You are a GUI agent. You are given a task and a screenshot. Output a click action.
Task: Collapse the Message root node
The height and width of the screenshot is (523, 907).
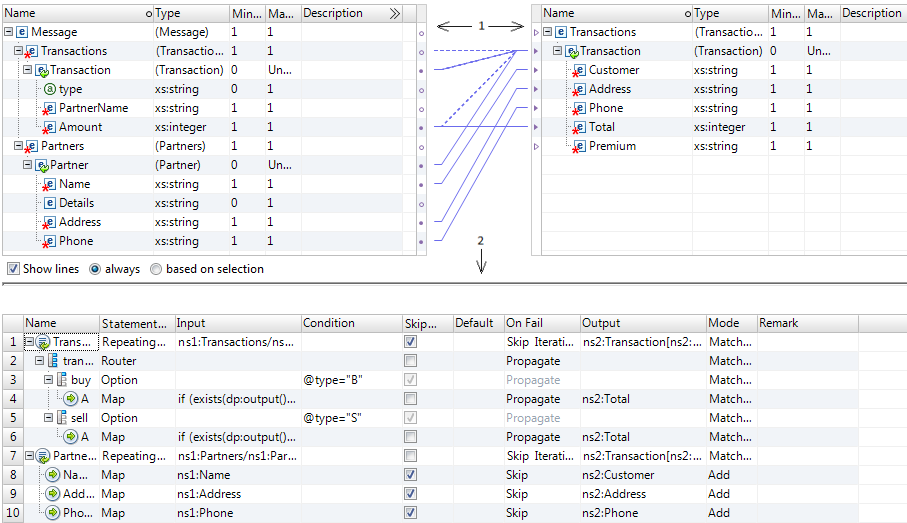coord(9,32)
